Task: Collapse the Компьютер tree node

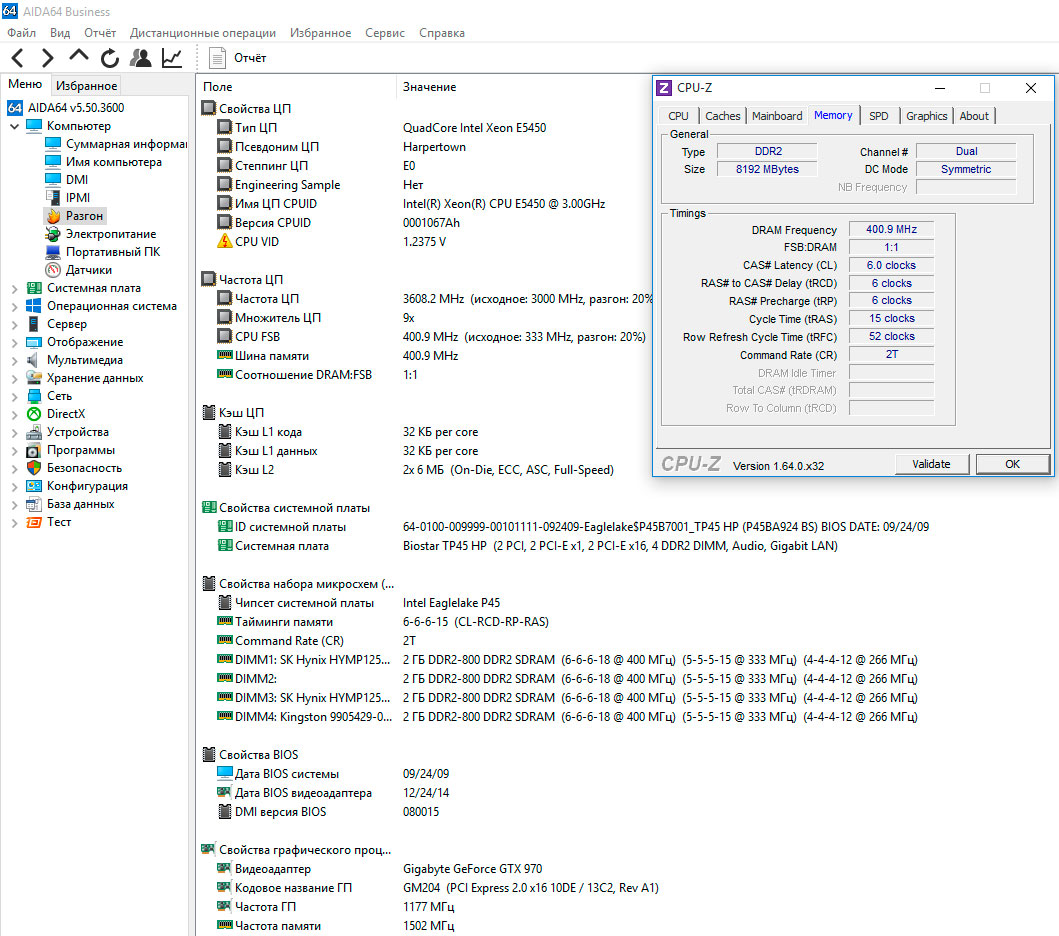Action: coord(14,126)
